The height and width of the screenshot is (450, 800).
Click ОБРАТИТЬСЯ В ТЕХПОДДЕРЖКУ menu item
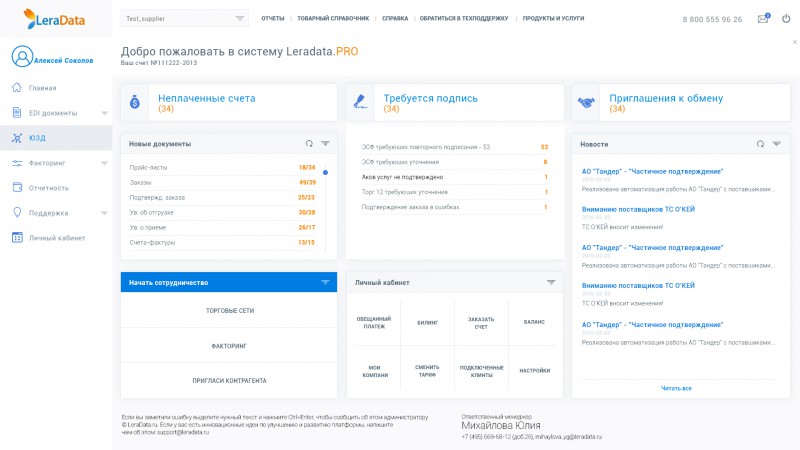pos(464,18)
